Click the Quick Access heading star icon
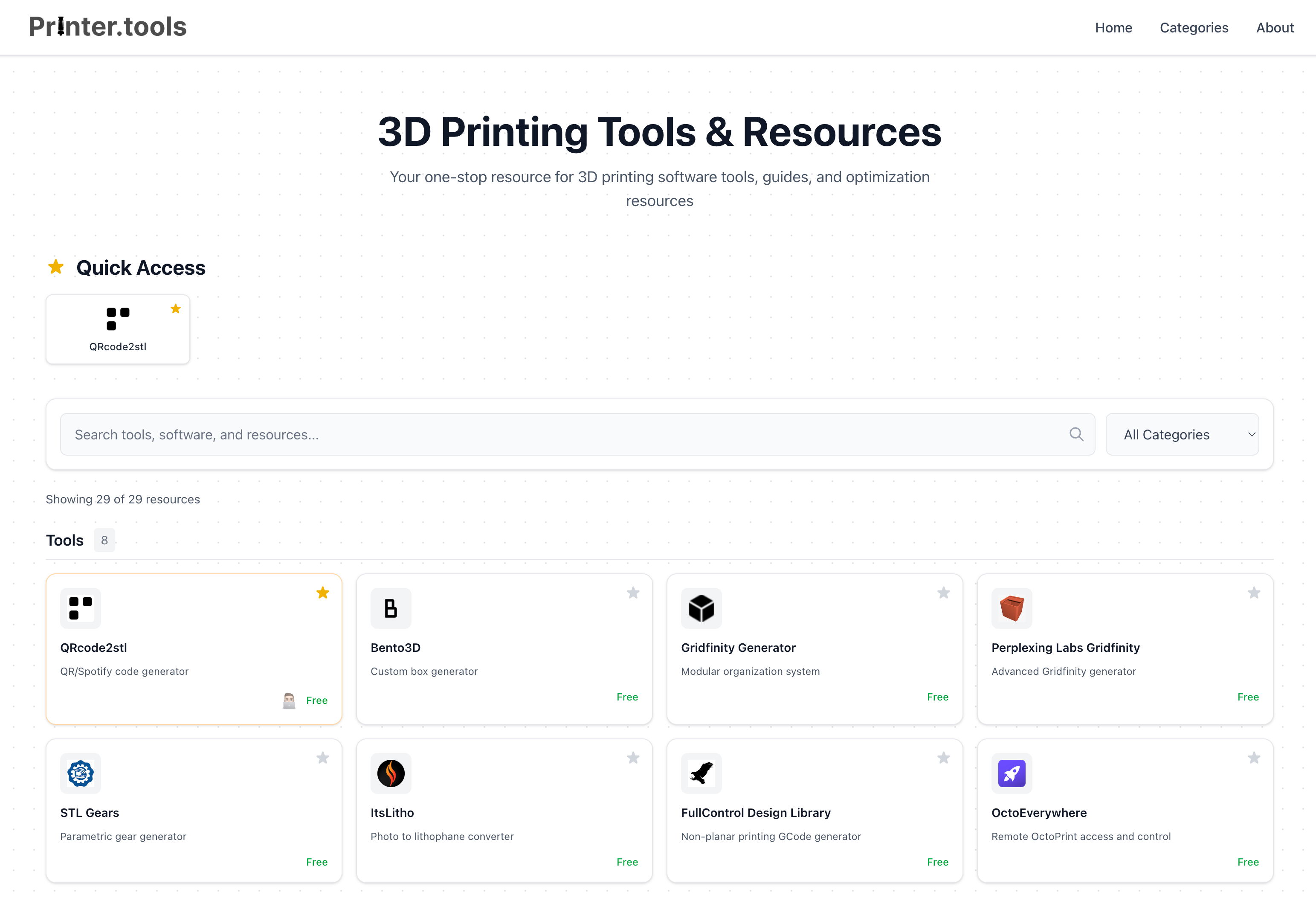1316x901 pixels. coord(55,267)
